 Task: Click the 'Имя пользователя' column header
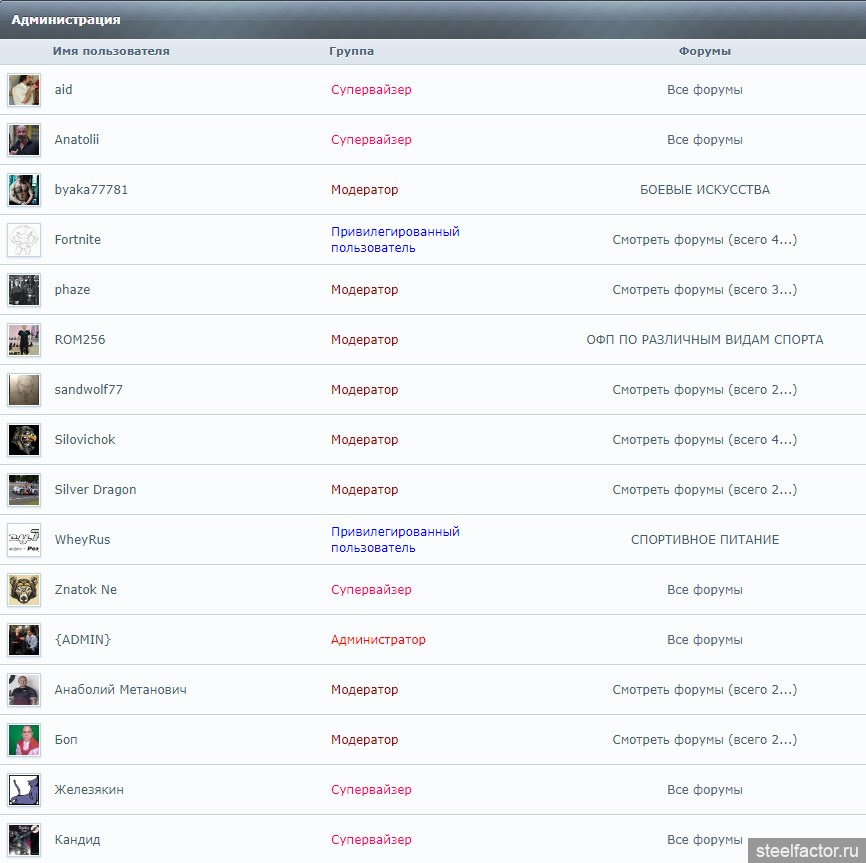[x=111, y=51]
